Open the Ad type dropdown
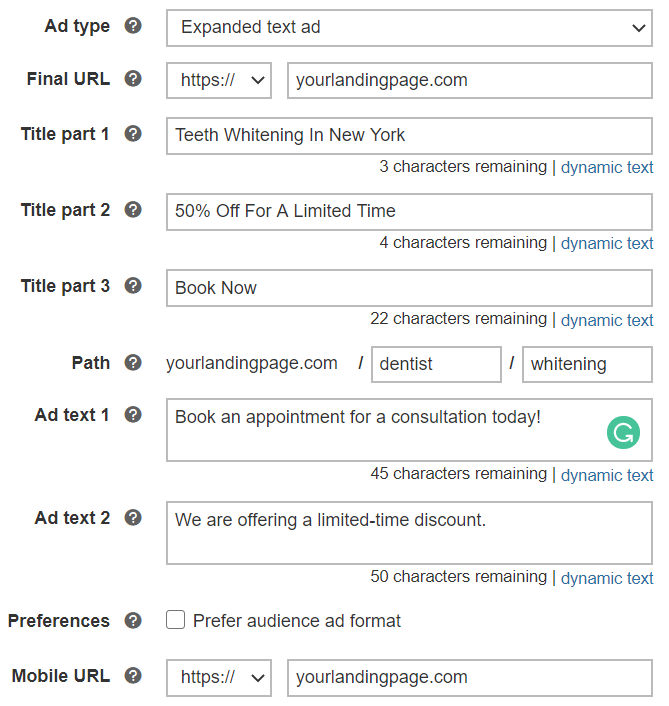Image resolution: width=669 pixels, height=706 pixels. pyautogui.click(x=409, y=28)
